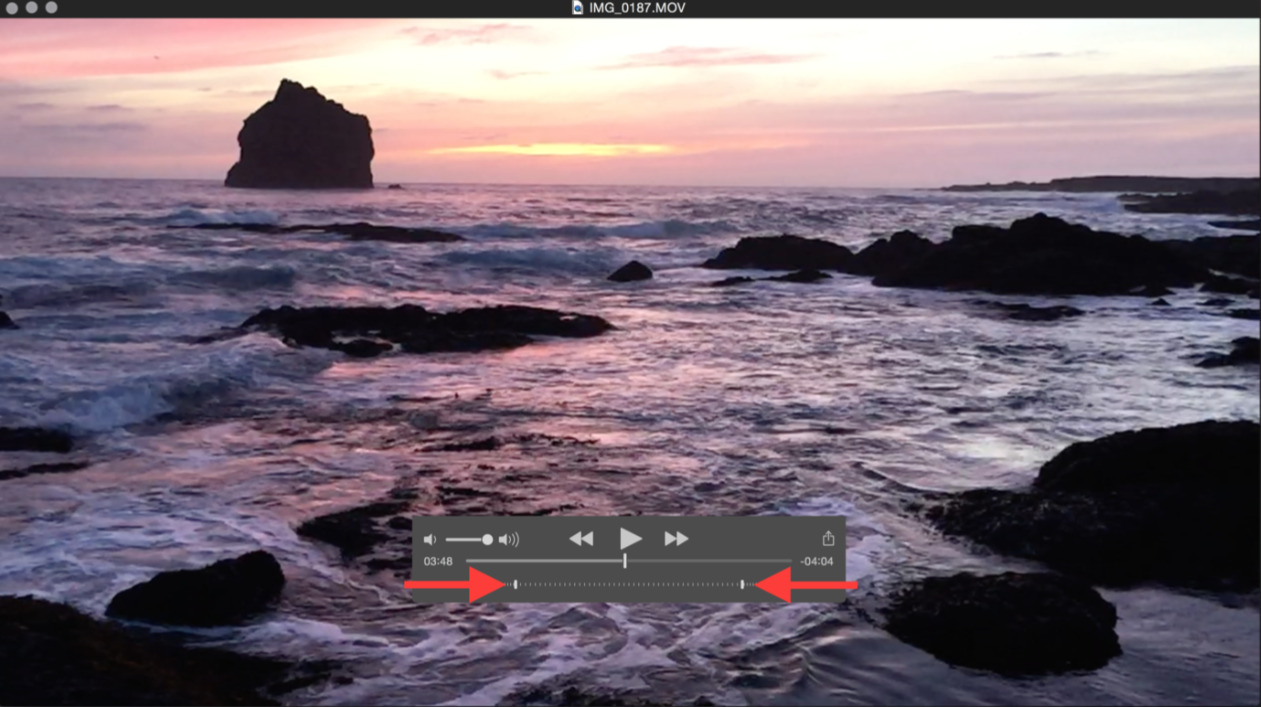1261x707 pixels.
Task: Zoom the player window to full screen
Action: [x=51, y=8]
